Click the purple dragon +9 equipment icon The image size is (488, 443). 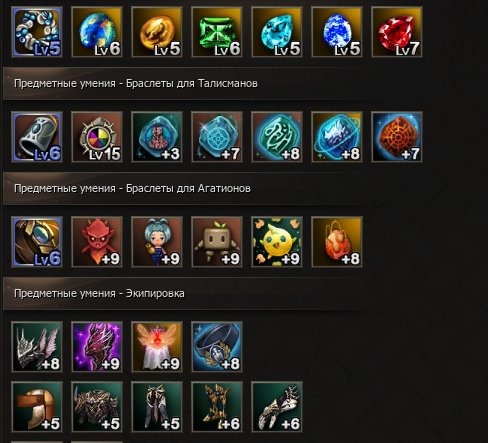coord(97,347)
